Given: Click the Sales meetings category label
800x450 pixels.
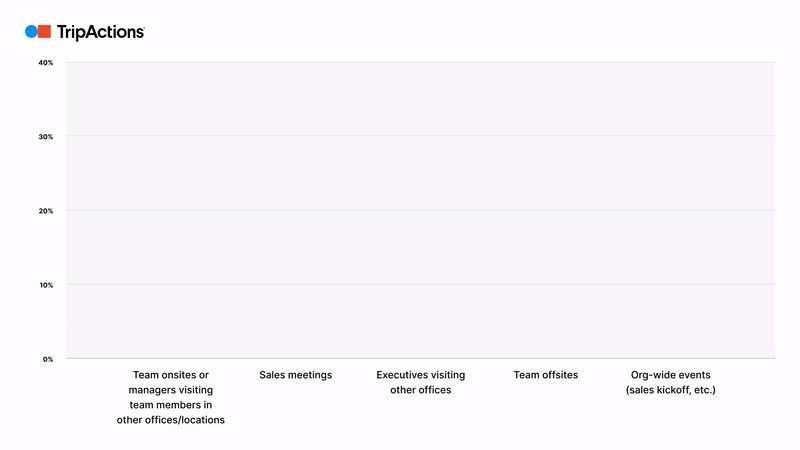Looking at the screenshot, I should (295, 375).
